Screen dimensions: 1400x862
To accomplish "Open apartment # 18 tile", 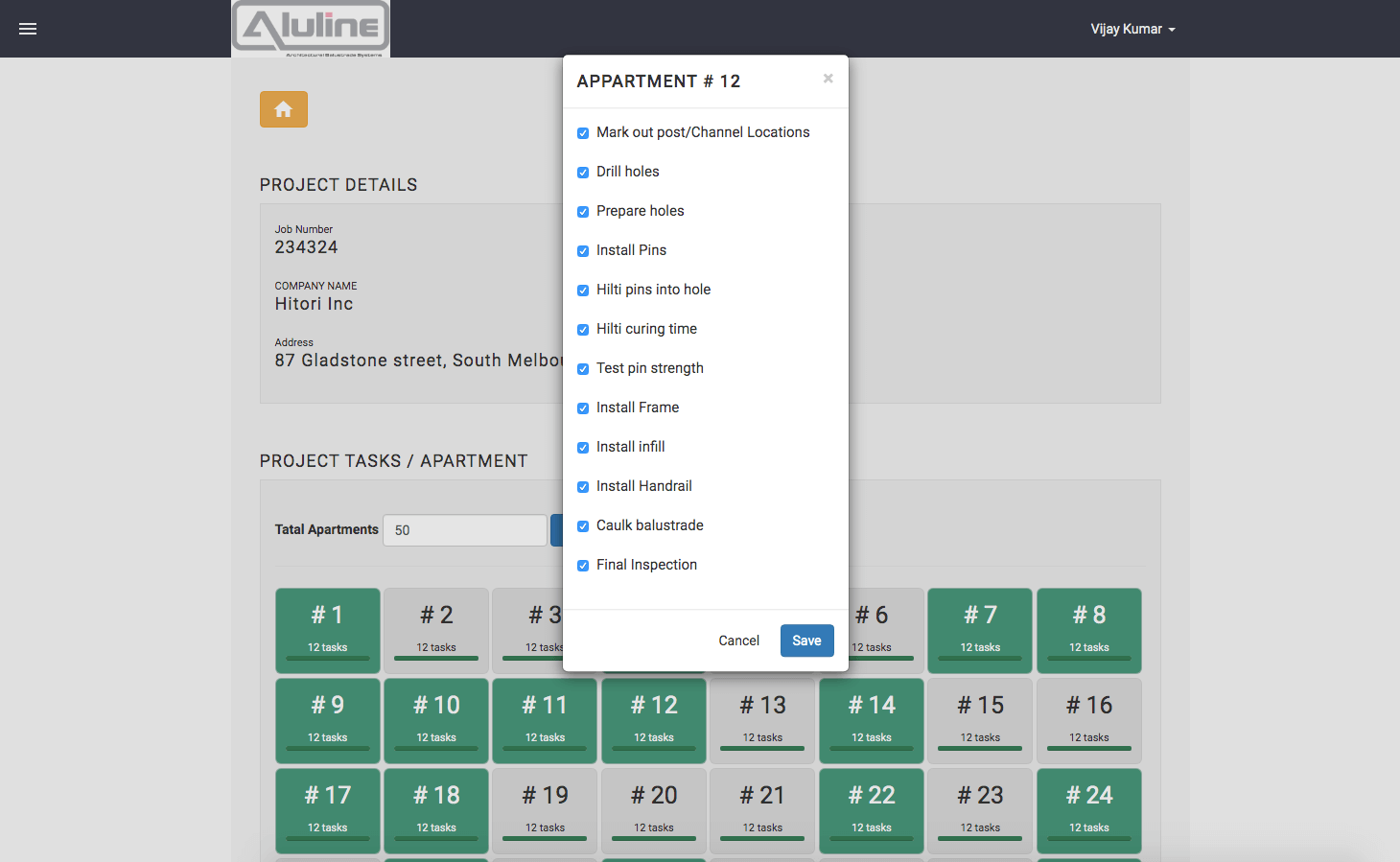I will 436,810.
